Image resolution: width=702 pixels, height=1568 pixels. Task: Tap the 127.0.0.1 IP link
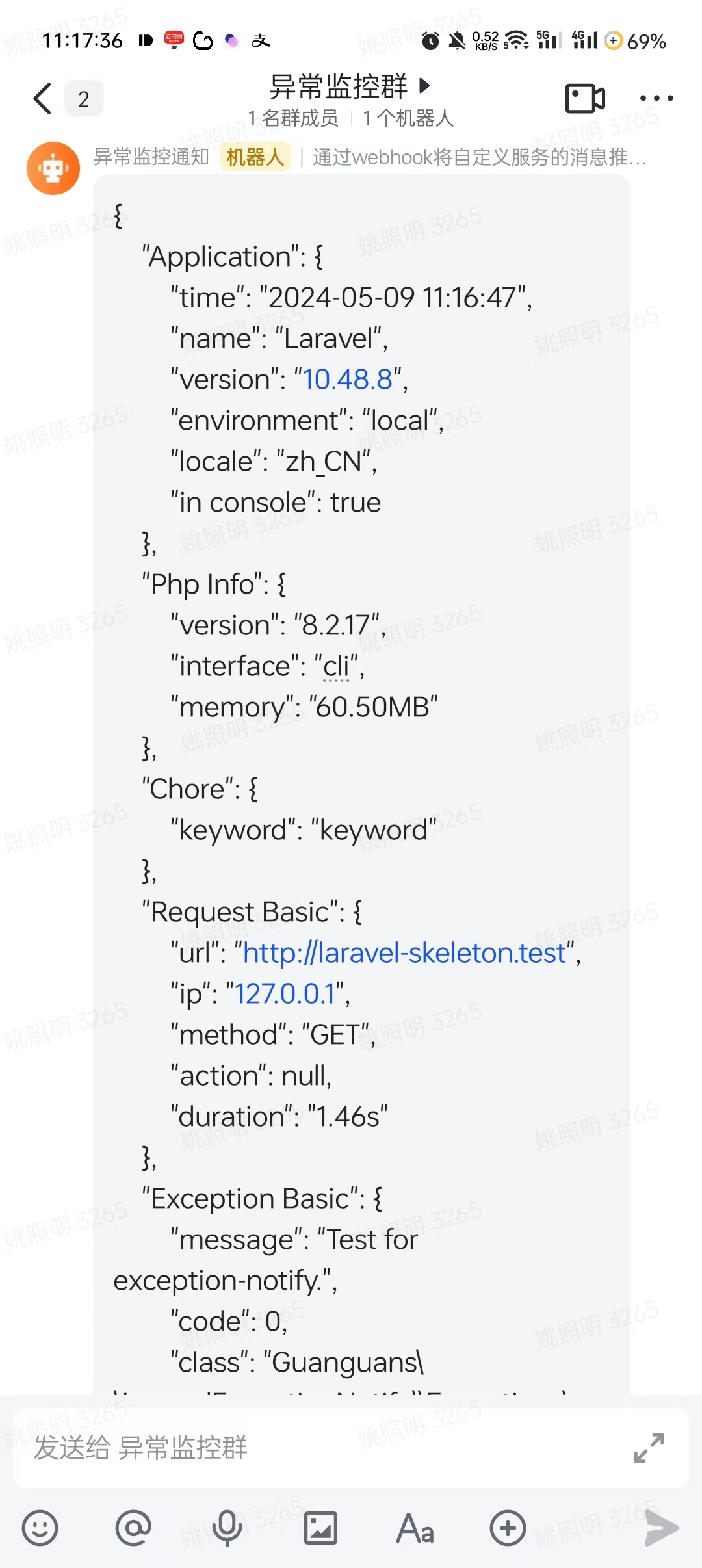pyautogui.click(x=285, y=994)
